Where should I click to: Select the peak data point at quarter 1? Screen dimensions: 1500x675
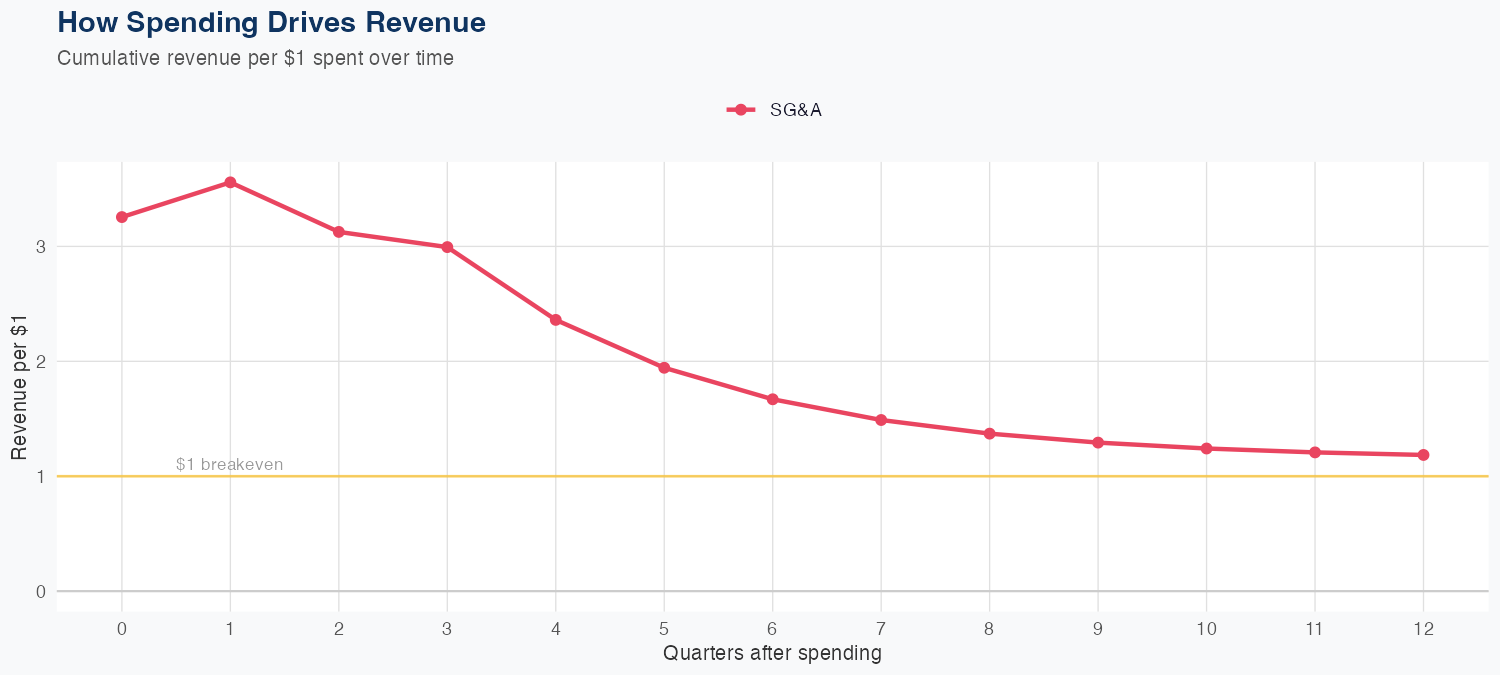230,182
